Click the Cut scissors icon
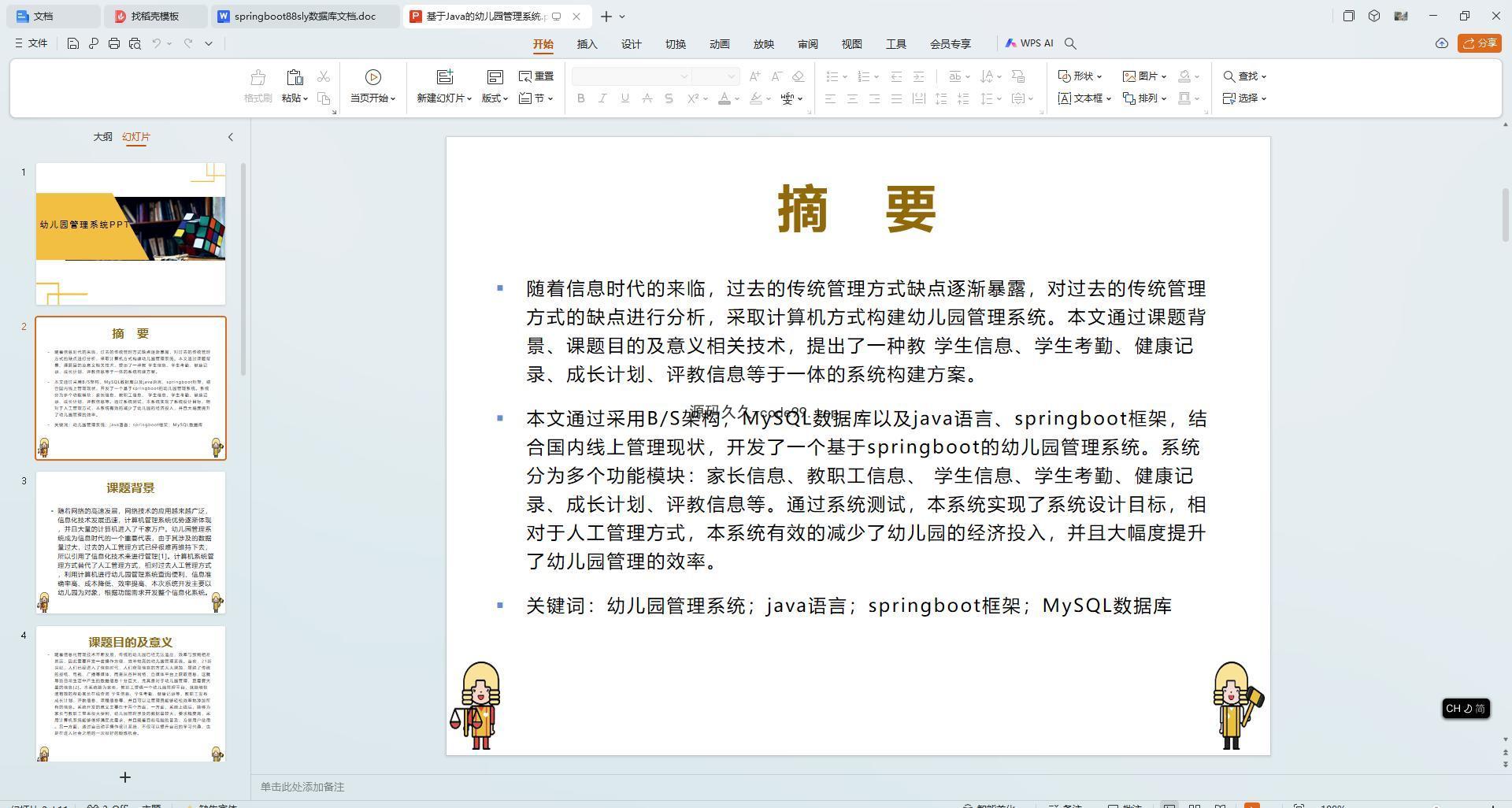The width and height of the screenshot is (1512, 808). pyautogui.click(x=324, y=76)
